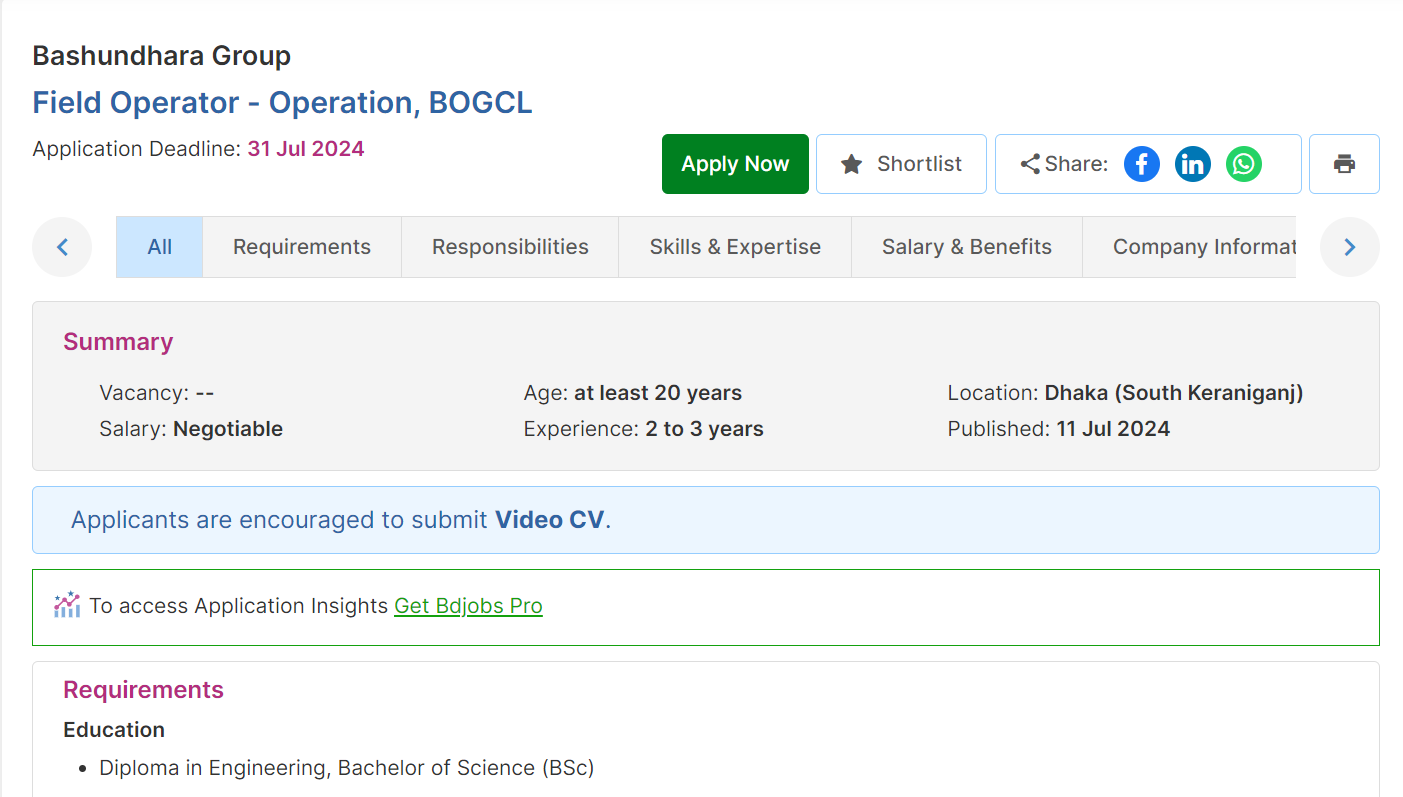1403x797 pixels.
Task: Go to Skills & Expertise tab
Action: coord(735,247)
